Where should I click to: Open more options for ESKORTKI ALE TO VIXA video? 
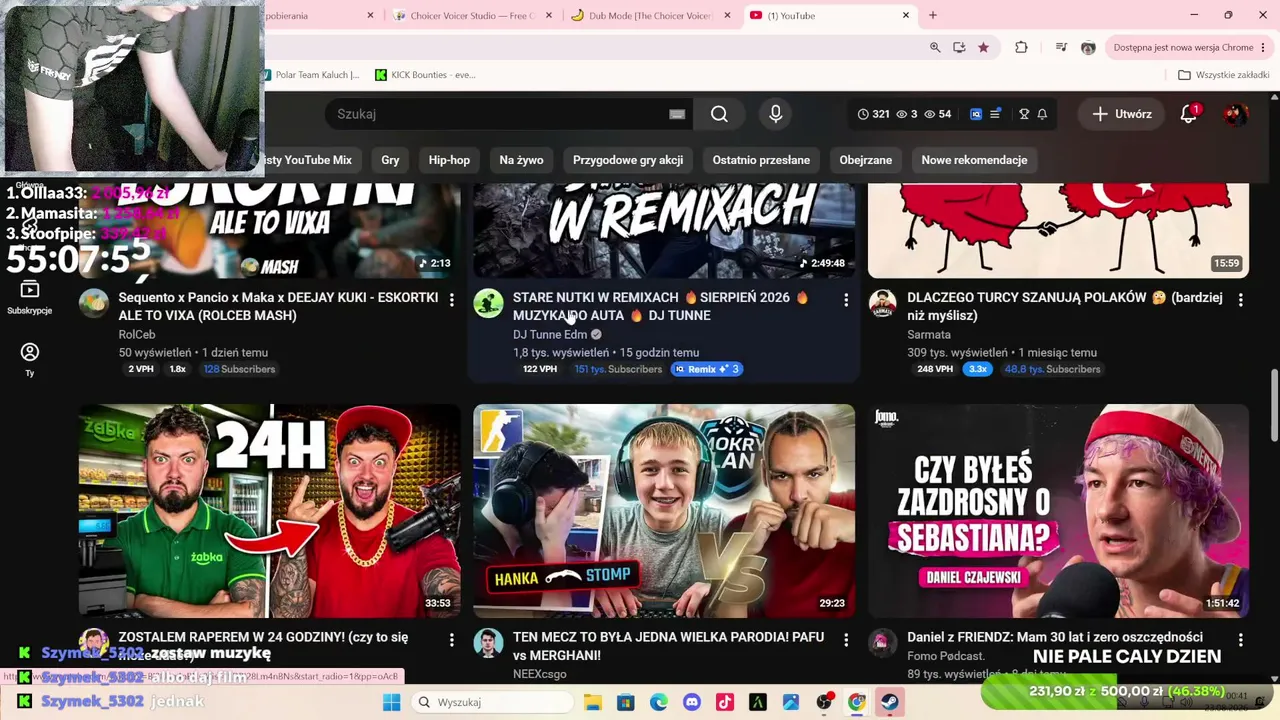[x=452, y=300]
